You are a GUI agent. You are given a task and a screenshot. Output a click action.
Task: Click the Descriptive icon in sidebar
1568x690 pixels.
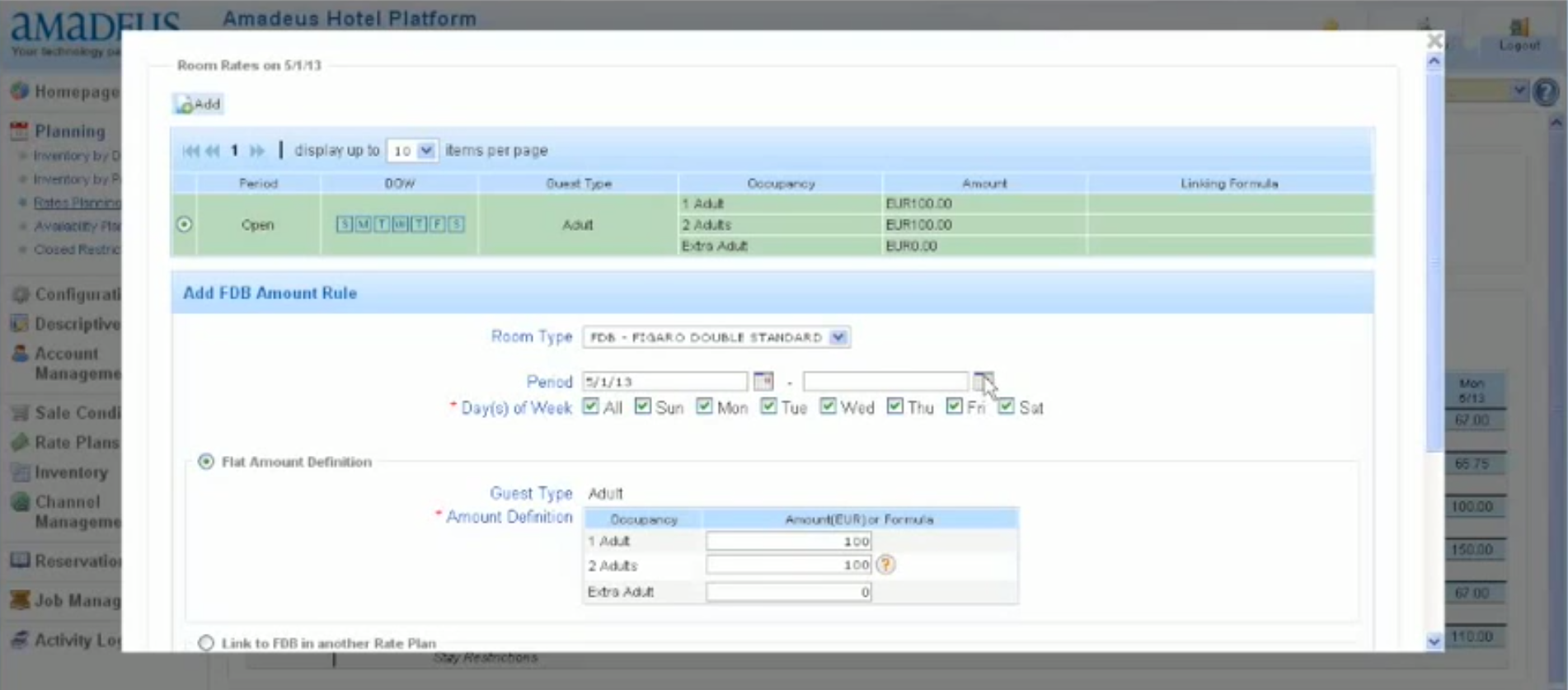(20, 323)
